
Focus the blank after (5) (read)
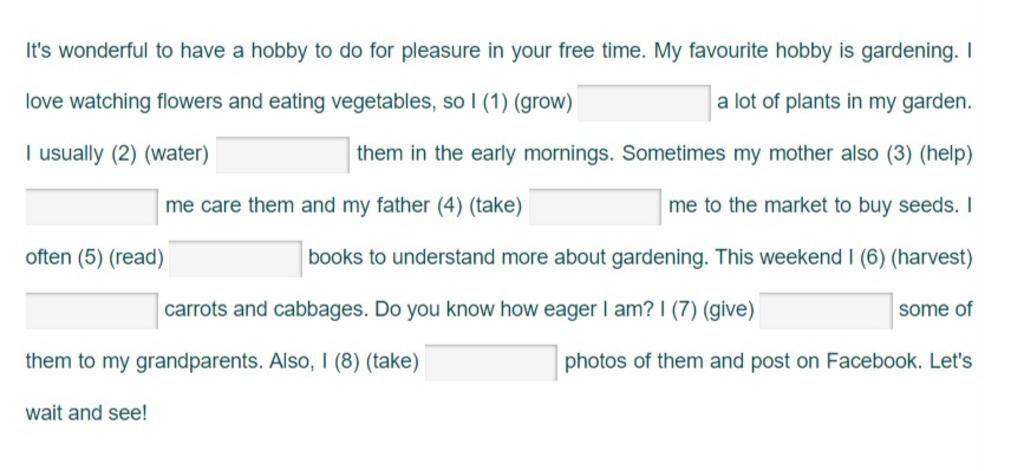[235, 258]
